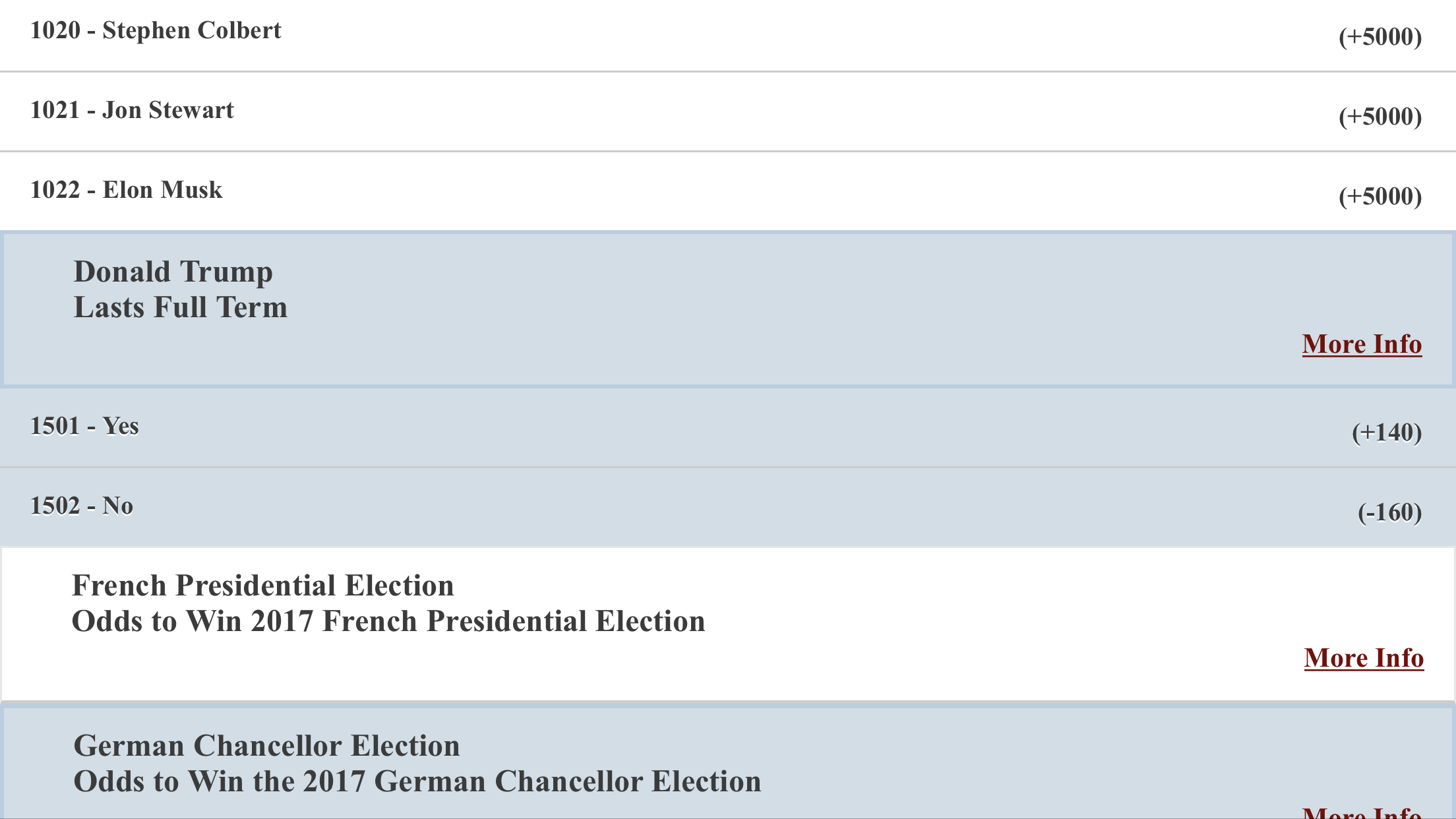1456x819 pixels.
Task: Pick Stephen Colbert +5000 odds
Action: coord(1380,37)
